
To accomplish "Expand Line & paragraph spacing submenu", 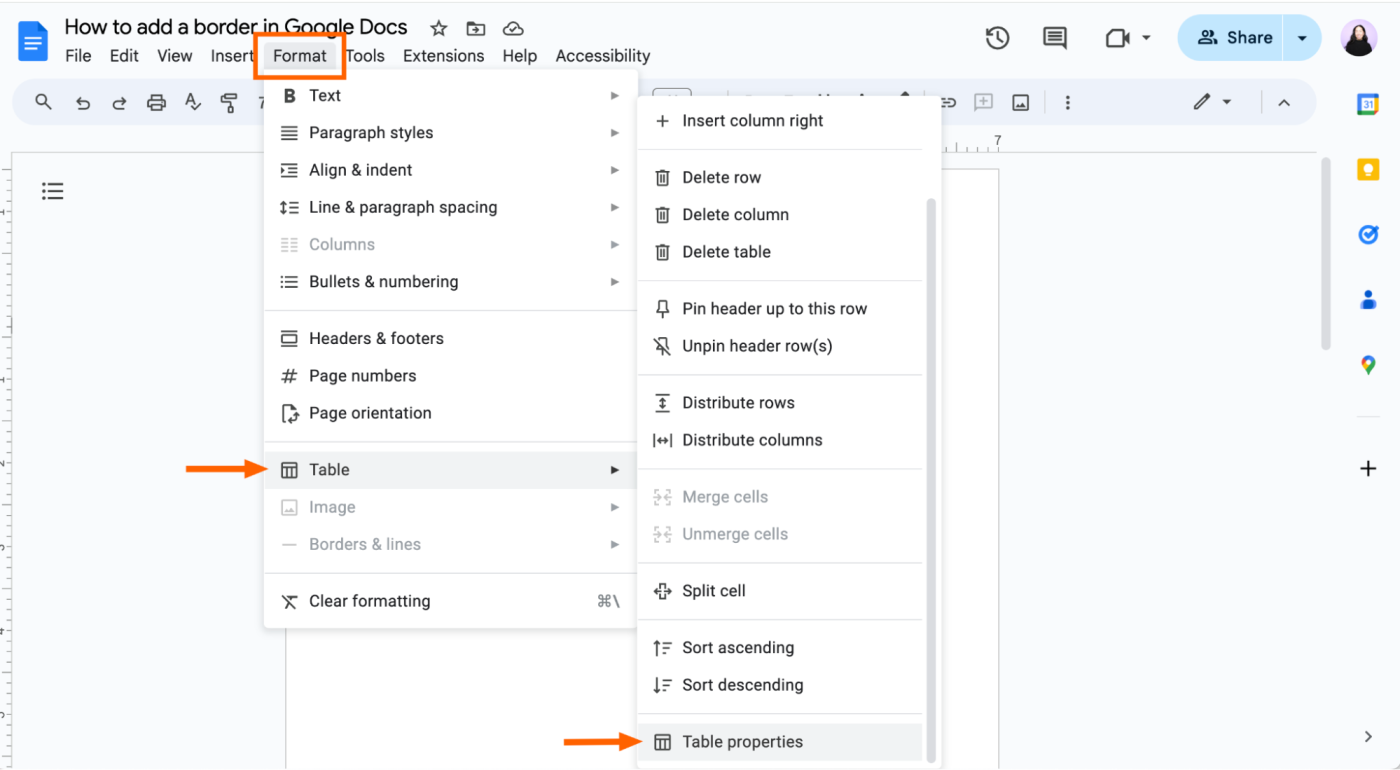I will coord(450,207).
